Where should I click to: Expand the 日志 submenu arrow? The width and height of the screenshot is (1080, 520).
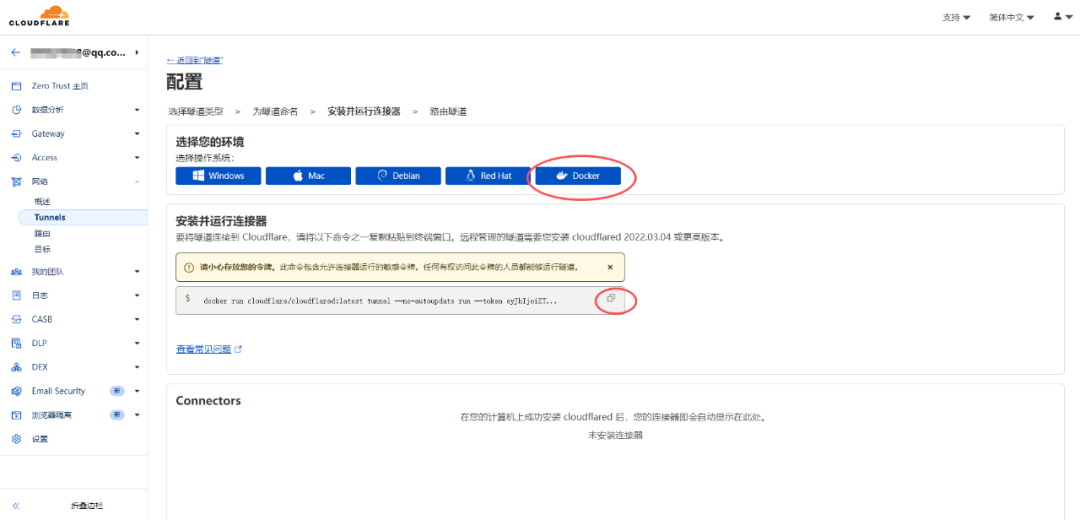pyautogui.click(x=137, y=295)
